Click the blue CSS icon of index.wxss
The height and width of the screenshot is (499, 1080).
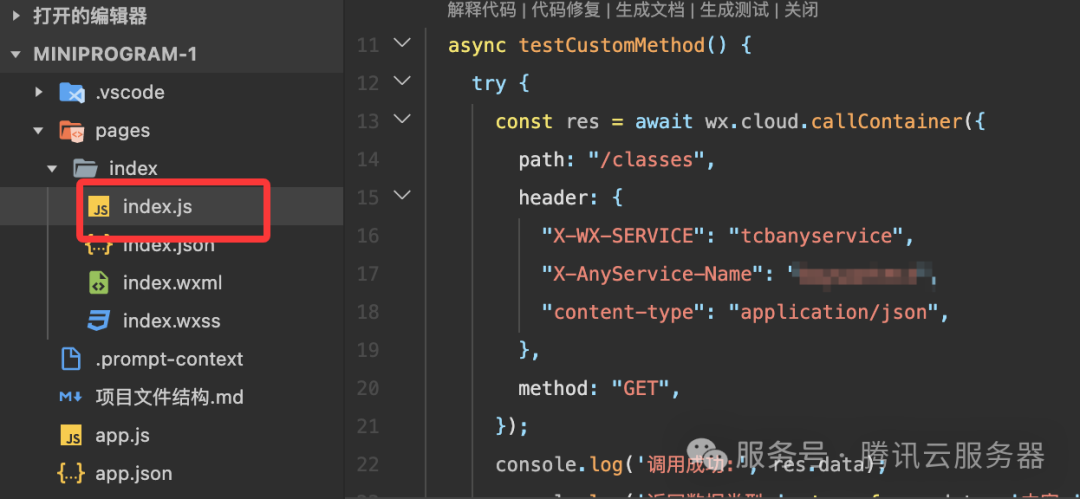tap(98, 320)
